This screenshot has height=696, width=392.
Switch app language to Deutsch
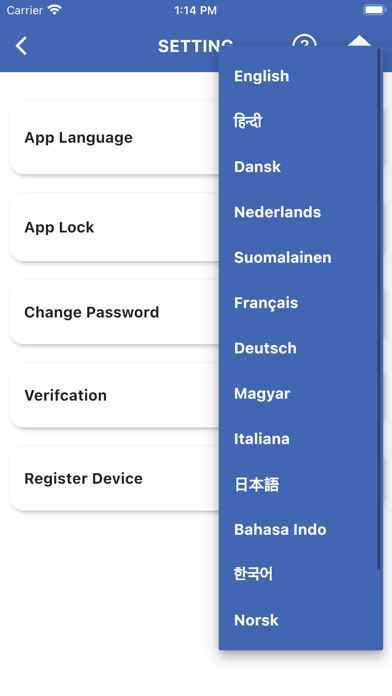(265, 348)
